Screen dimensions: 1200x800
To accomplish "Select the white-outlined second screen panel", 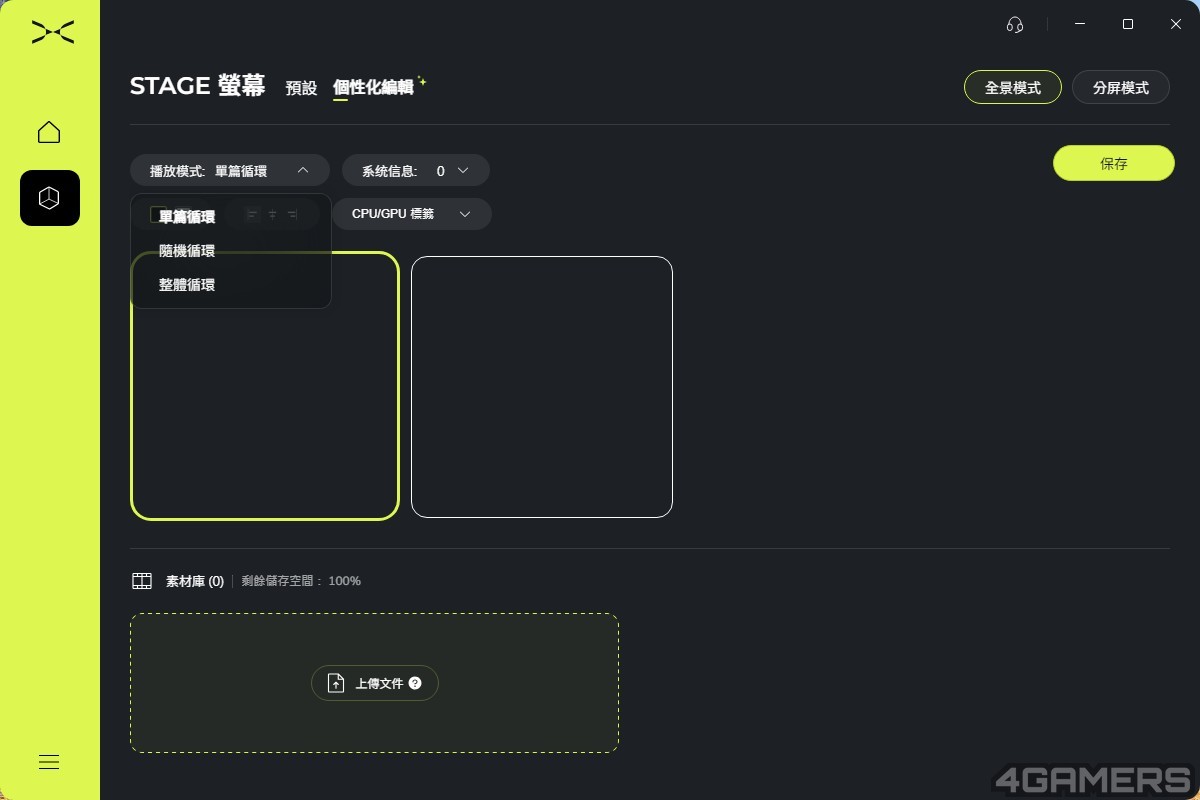I will [541, 387].
